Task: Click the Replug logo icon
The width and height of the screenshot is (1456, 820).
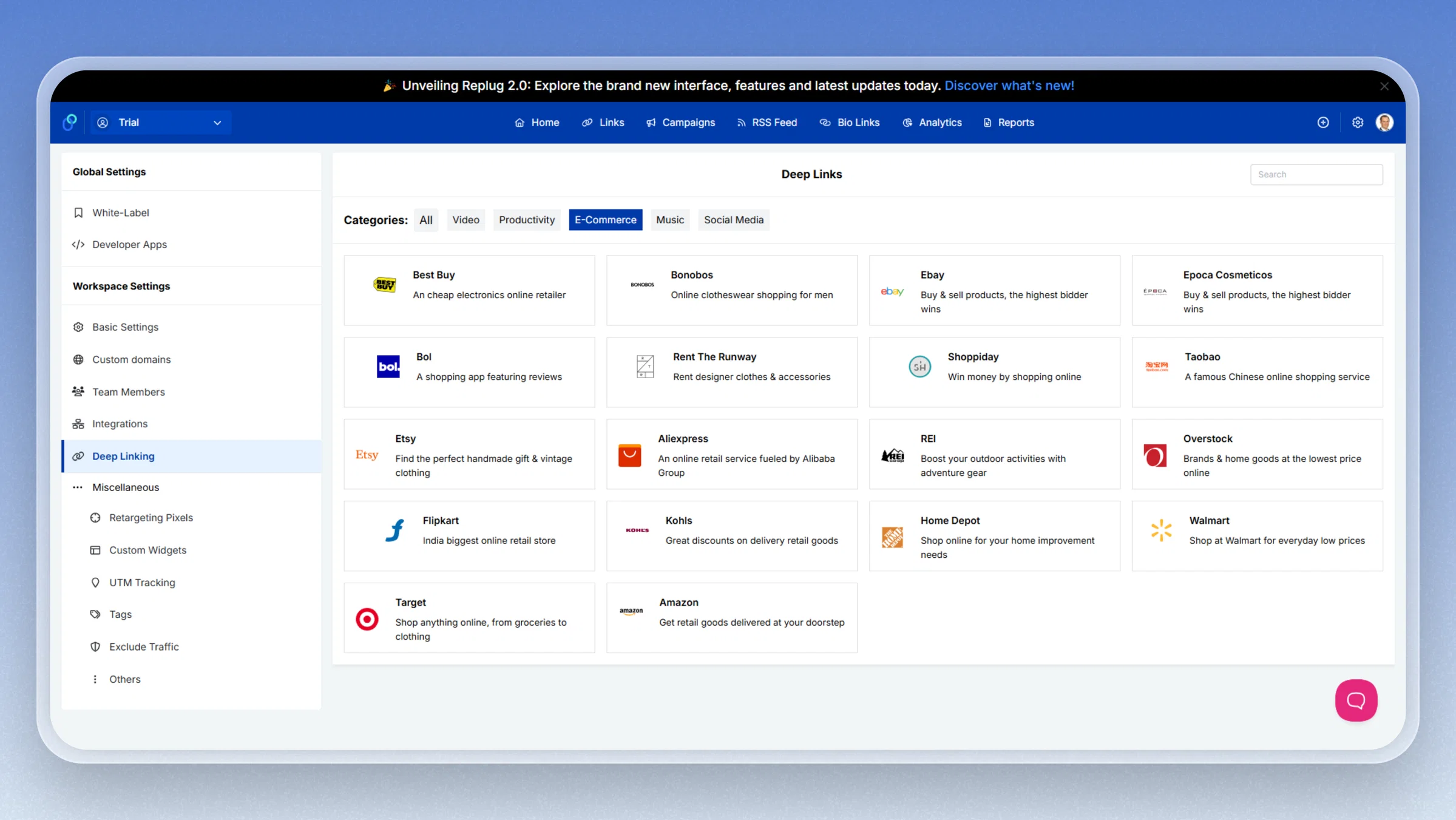Action: coord(70,122)
